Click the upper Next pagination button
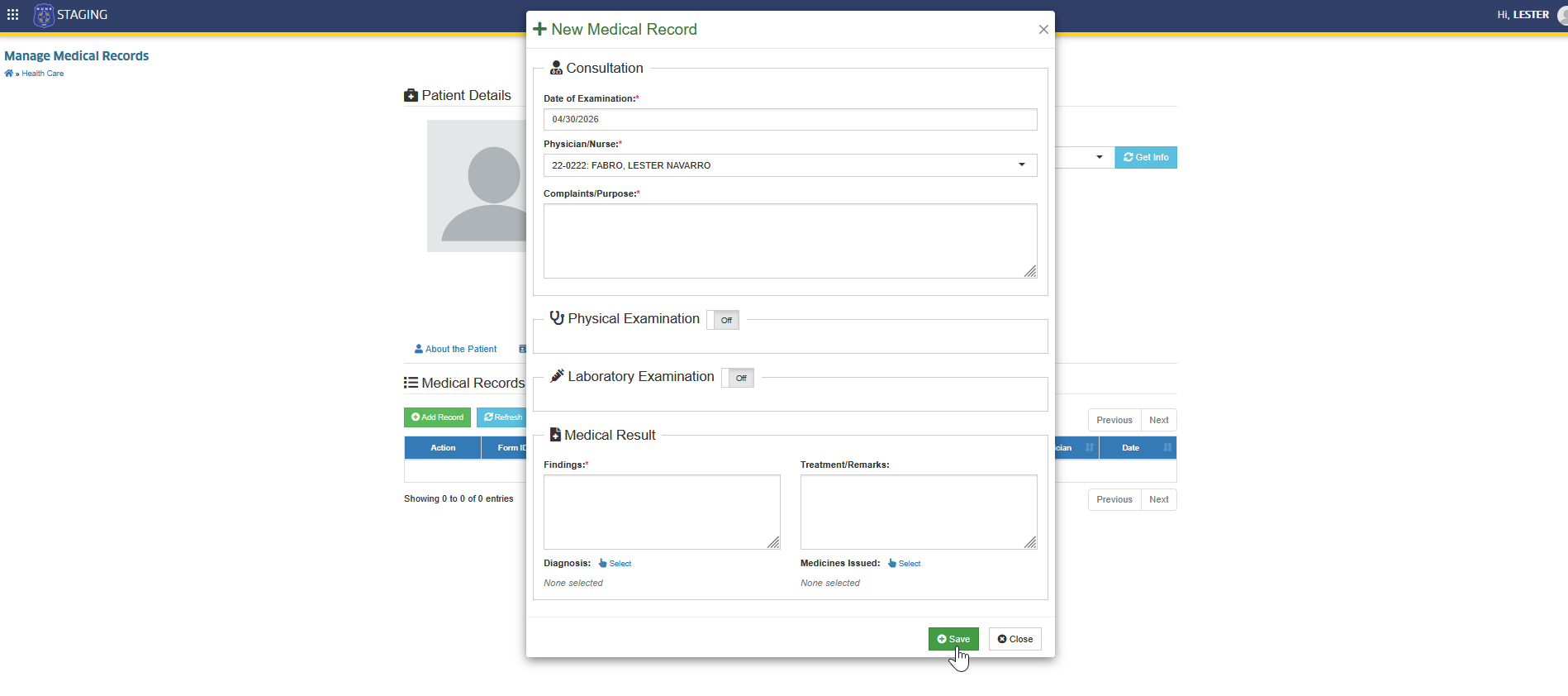 coord(1159,420)
